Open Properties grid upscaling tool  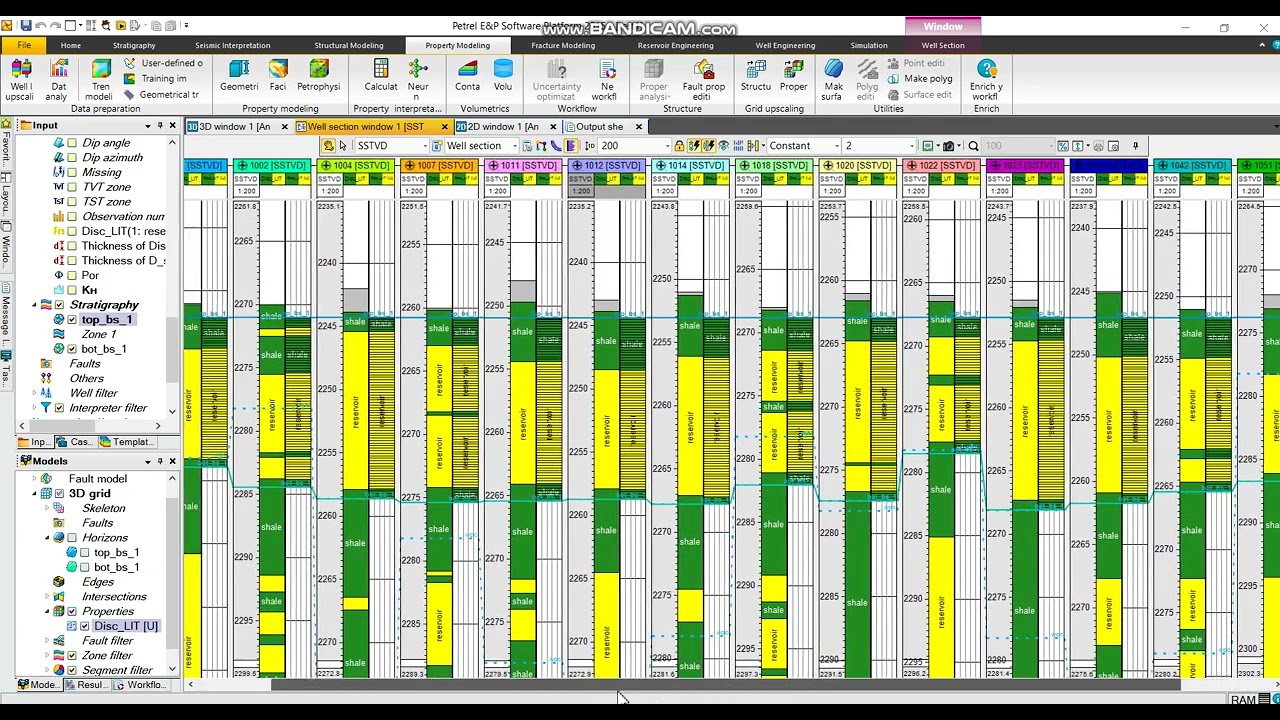click(x=794, y=75)
